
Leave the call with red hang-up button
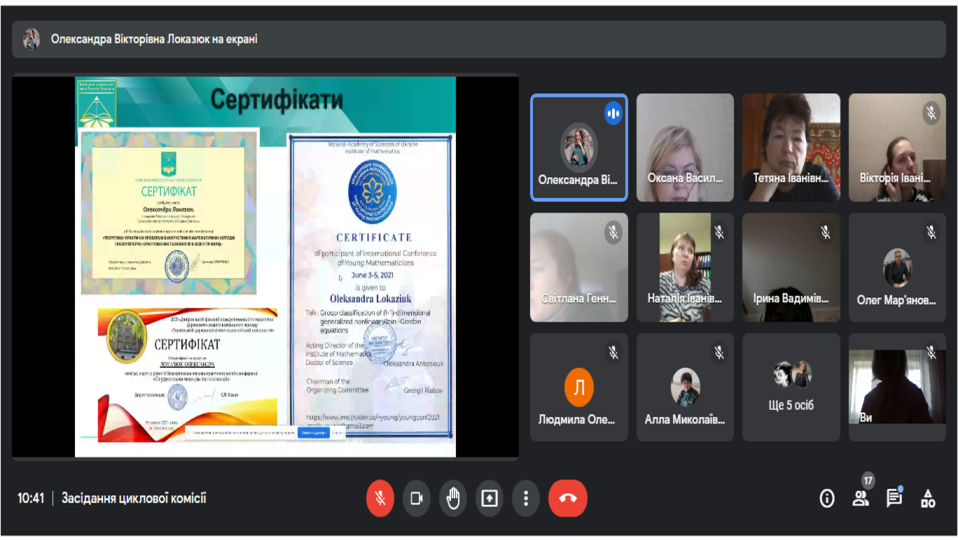(x=568, y=498)
